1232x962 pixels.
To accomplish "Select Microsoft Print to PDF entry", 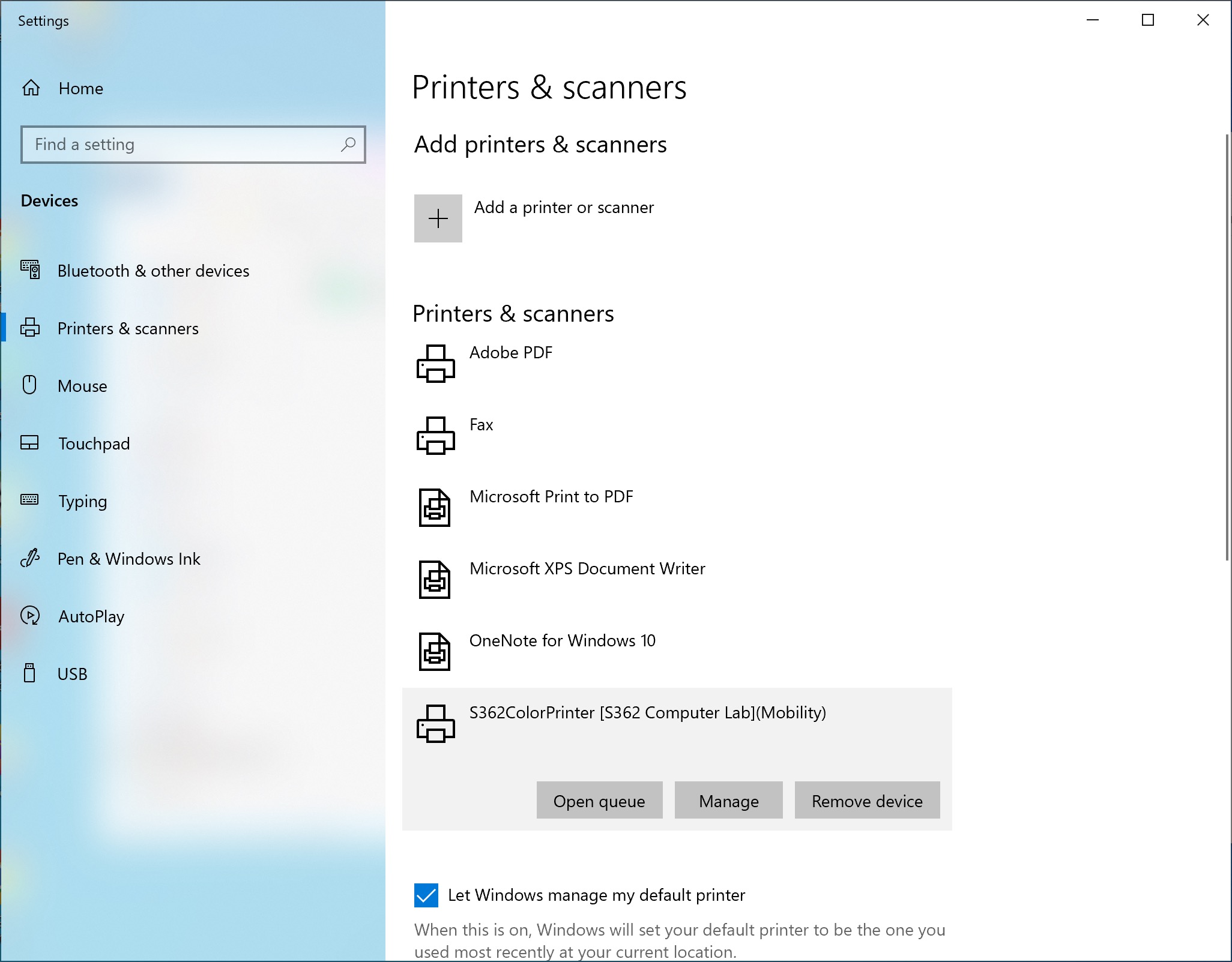I will point(551,496).
